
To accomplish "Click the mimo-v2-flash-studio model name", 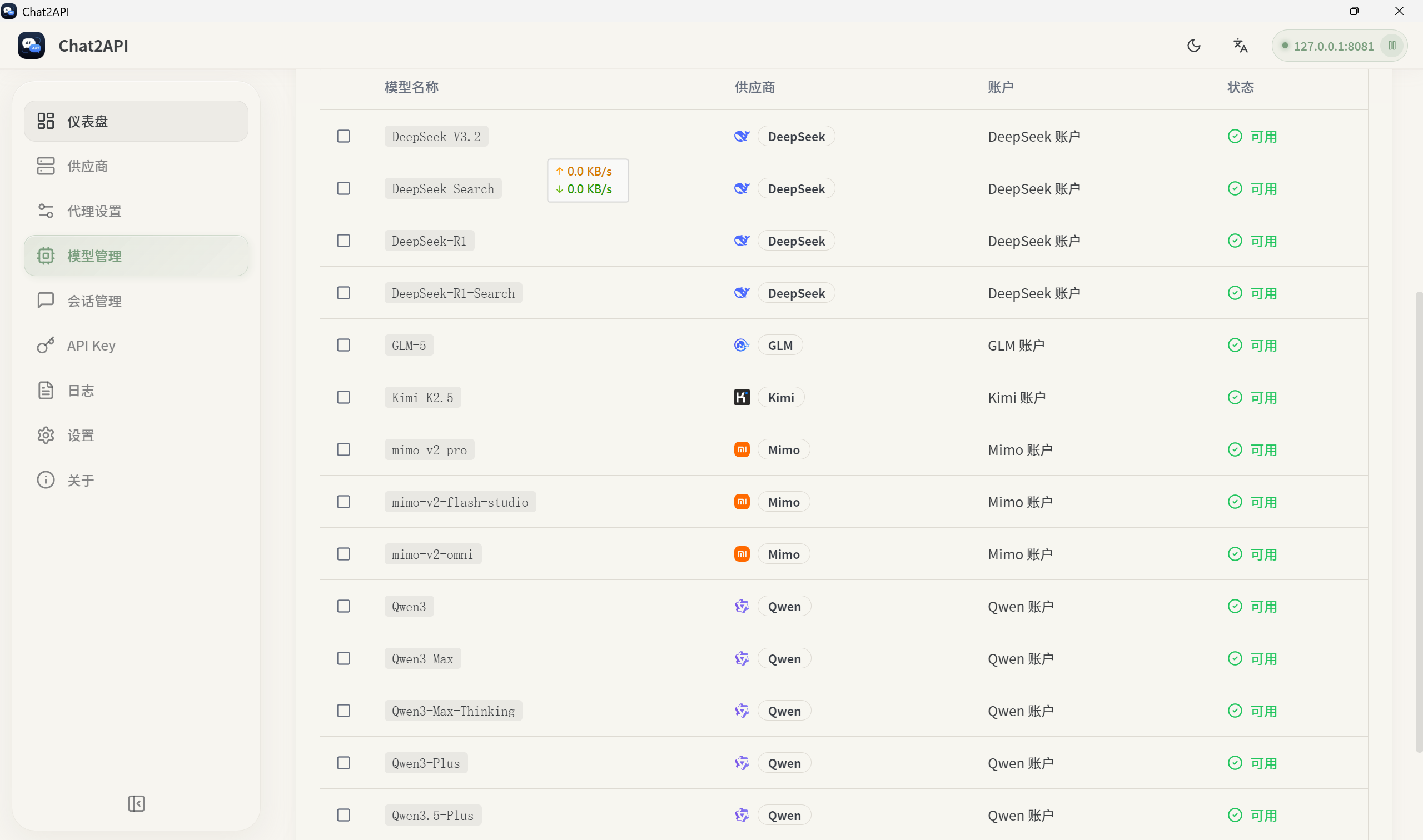I will (460, 502).
